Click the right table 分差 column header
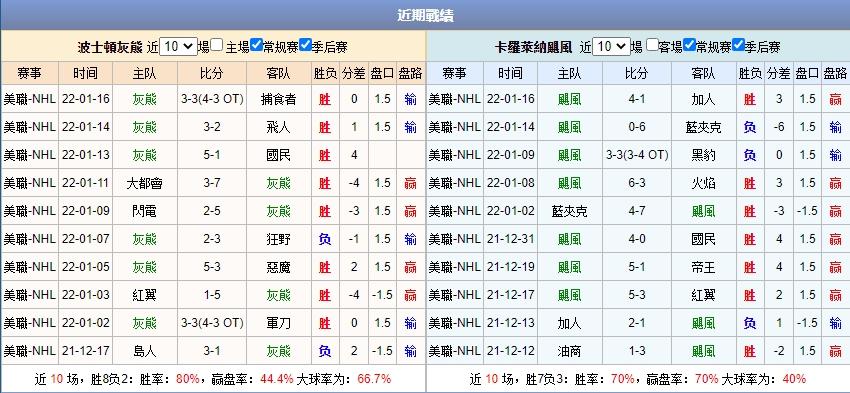This screenshot has width=850, height=393. coord(779,73)
